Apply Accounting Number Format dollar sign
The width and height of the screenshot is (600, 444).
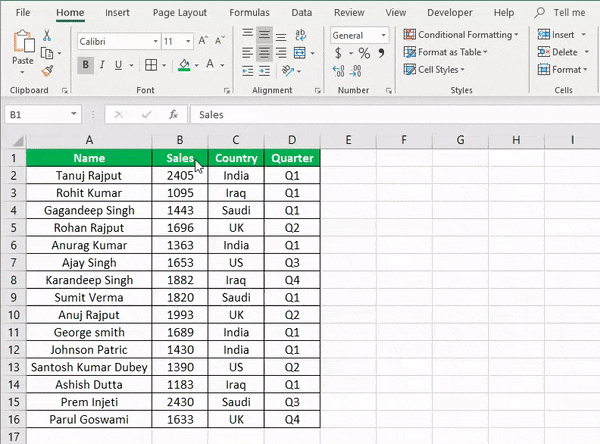(x=338, y=53)
